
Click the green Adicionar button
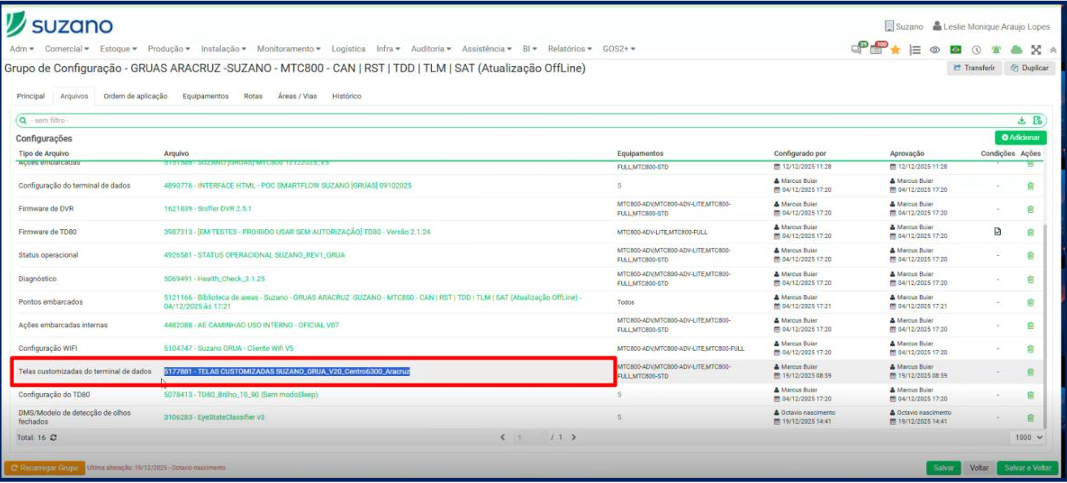(x=1020, y=137)
